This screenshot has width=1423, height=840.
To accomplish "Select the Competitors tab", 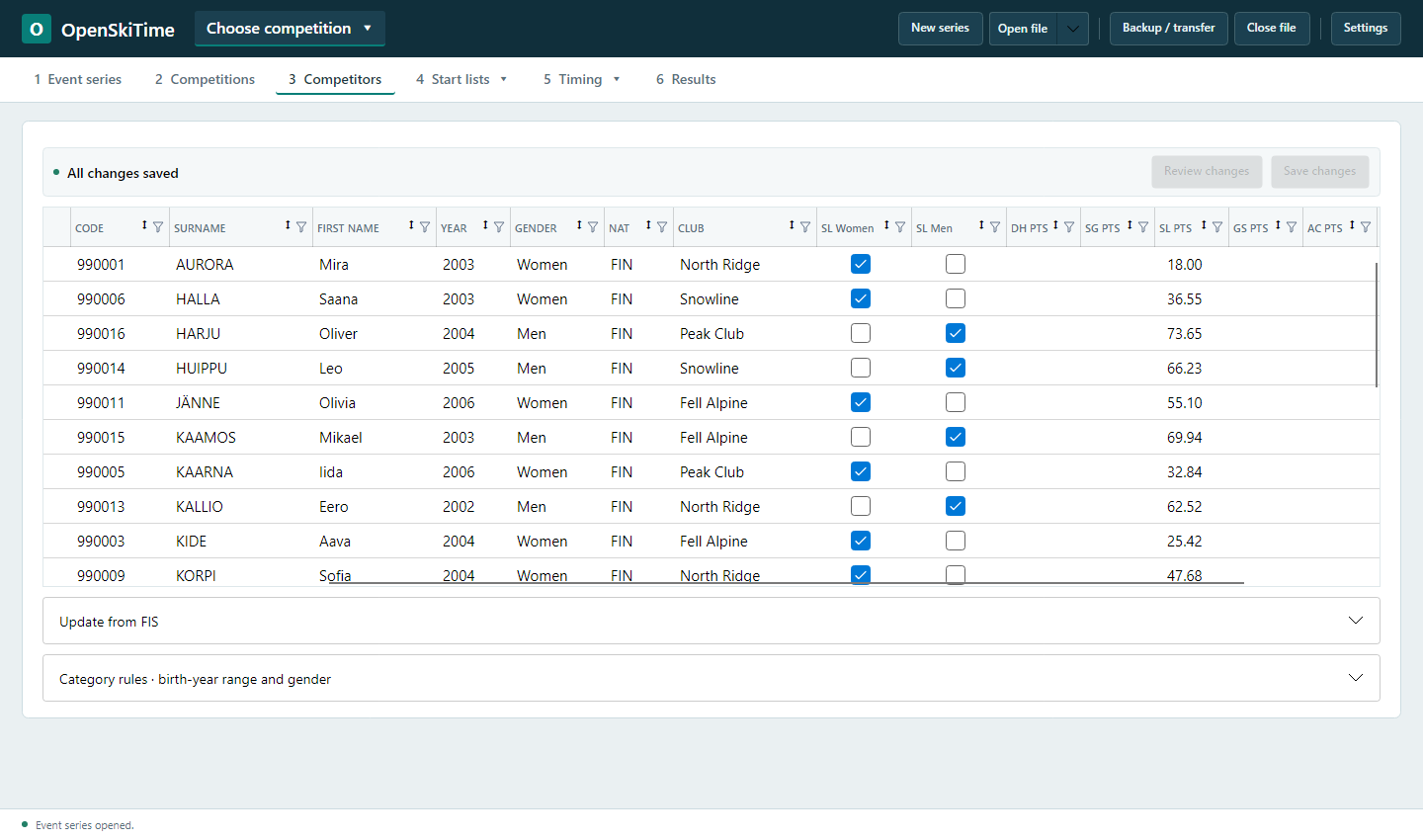I will [335, 79].
